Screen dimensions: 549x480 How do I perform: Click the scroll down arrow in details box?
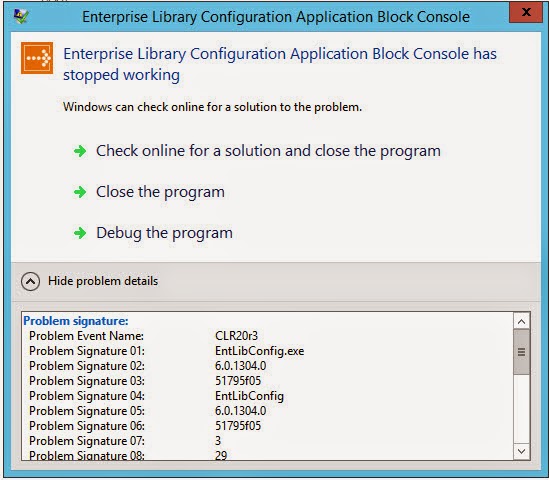click(521, 451)
